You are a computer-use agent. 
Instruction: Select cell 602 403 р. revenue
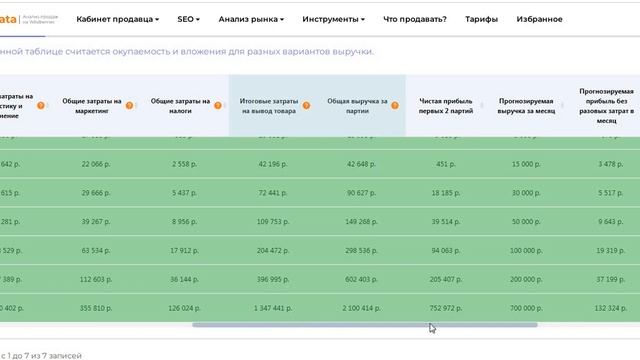coord(361,280)
